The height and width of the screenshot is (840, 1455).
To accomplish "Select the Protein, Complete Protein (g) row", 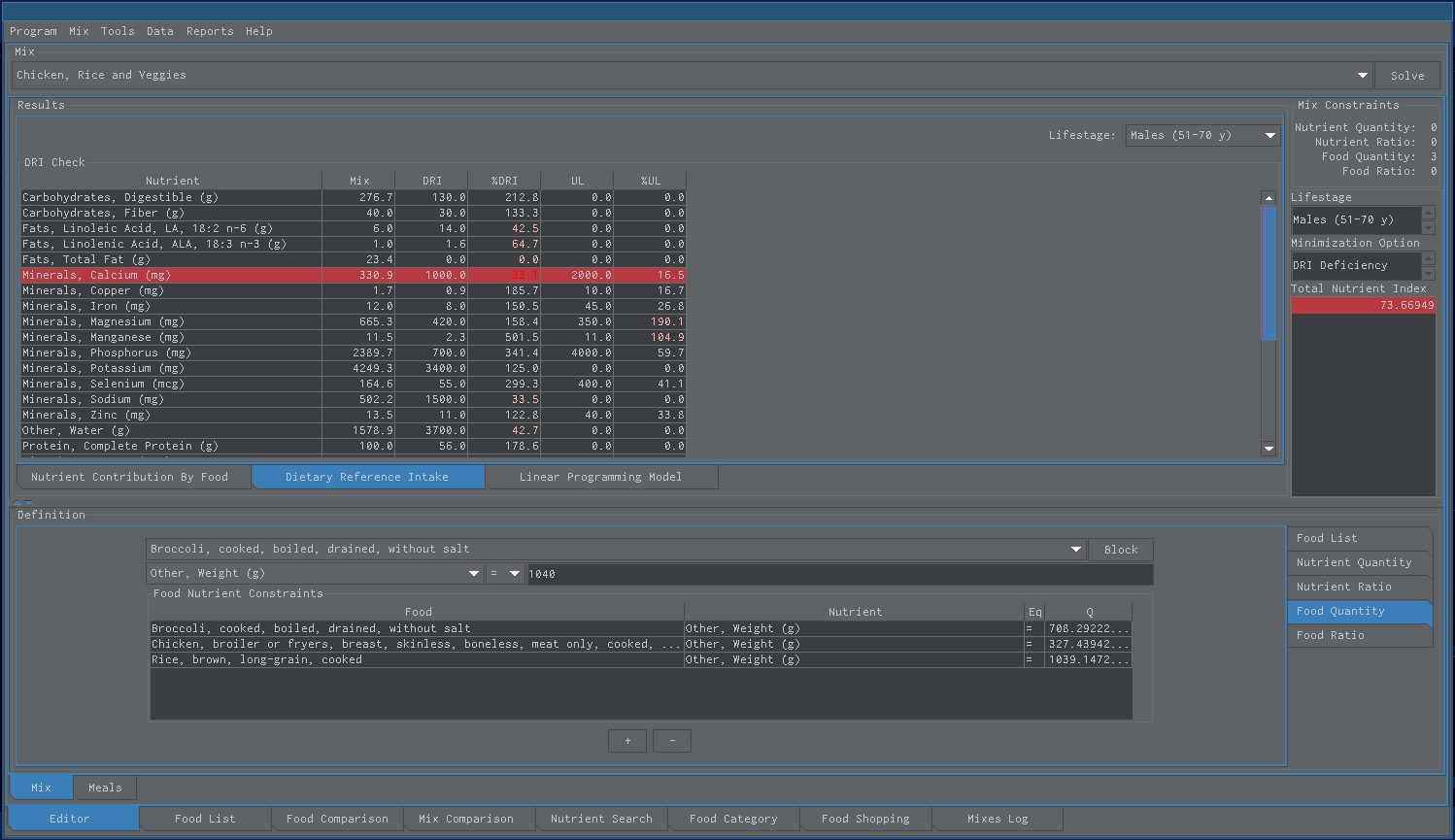I will (354, 446).
